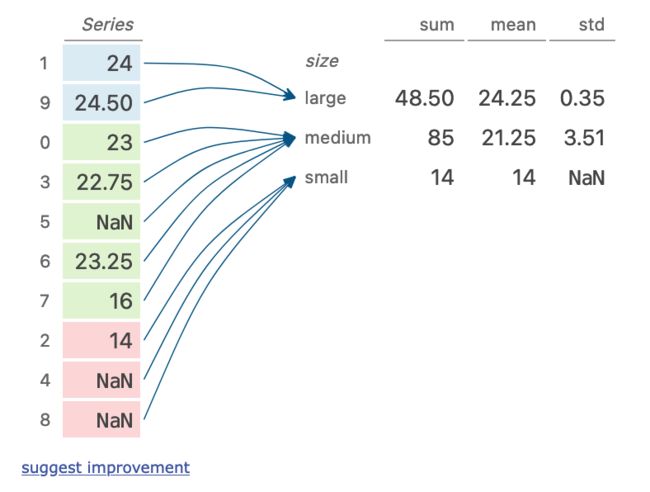Click the blue cell with value 24
The image size is (650, 492).
(x=102, y=63)
